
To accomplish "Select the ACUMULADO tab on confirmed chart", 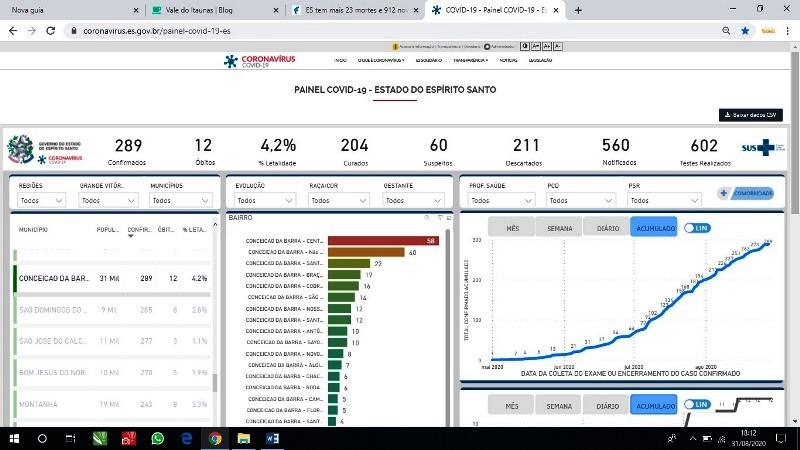I will click(654, 228).
